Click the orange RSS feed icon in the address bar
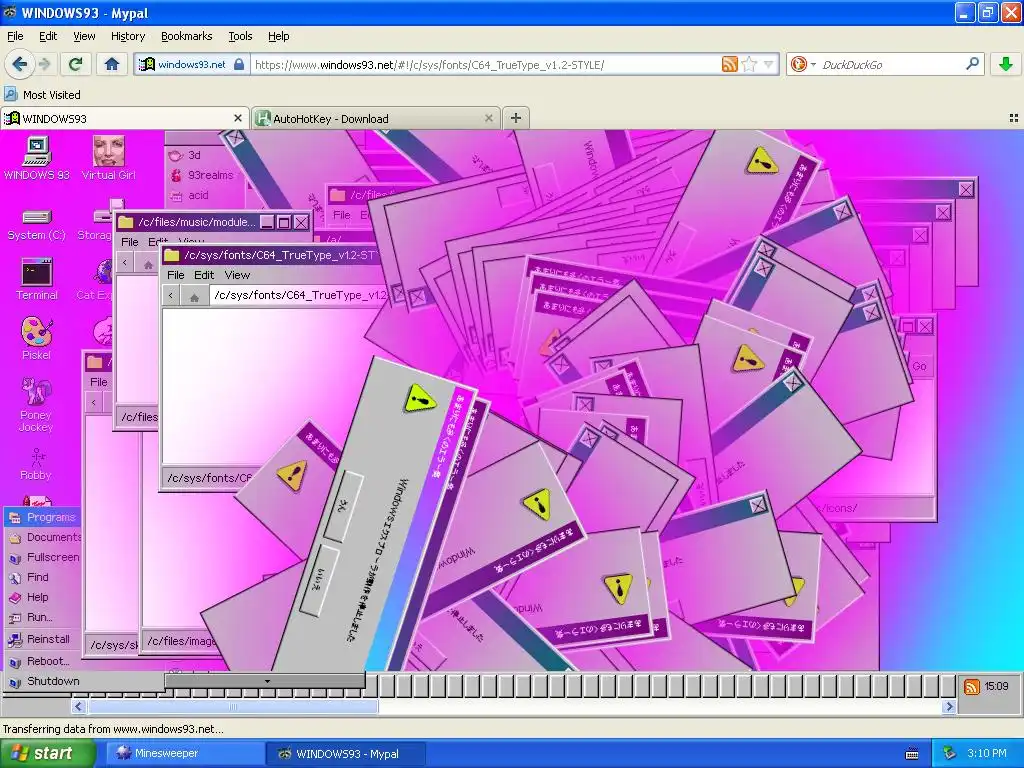 tap(729, 64)
